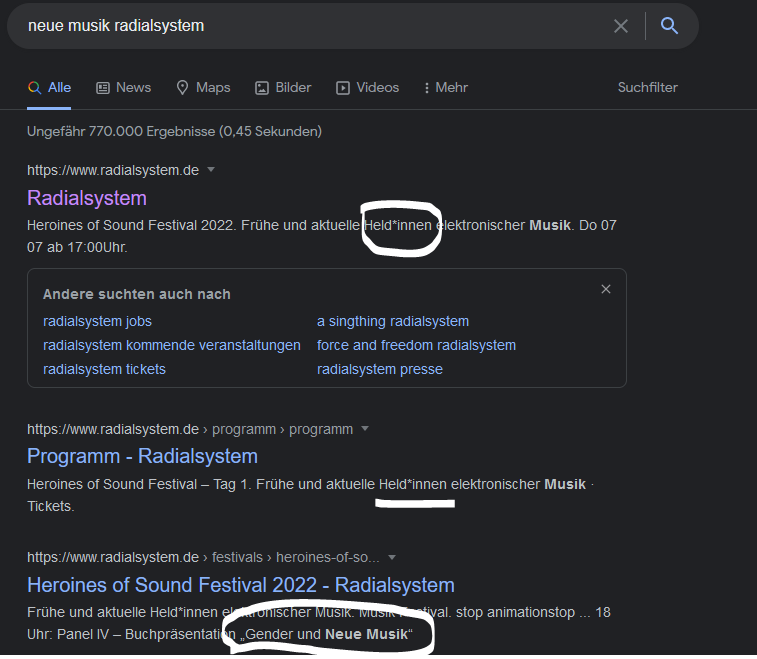Open dropdown arrow next to festivals › heroines-of-so... URL

392,557
